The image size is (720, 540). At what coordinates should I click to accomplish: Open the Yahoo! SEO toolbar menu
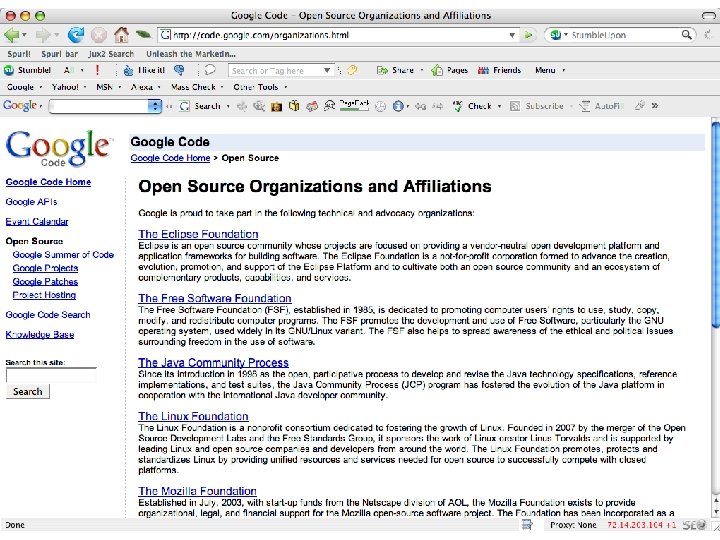pyautogui.click(x=69, y=87)
